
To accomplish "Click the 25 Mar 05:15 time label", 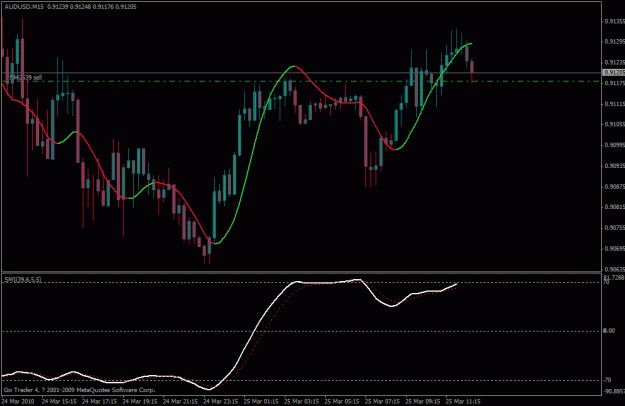I will tap(342, 401).
